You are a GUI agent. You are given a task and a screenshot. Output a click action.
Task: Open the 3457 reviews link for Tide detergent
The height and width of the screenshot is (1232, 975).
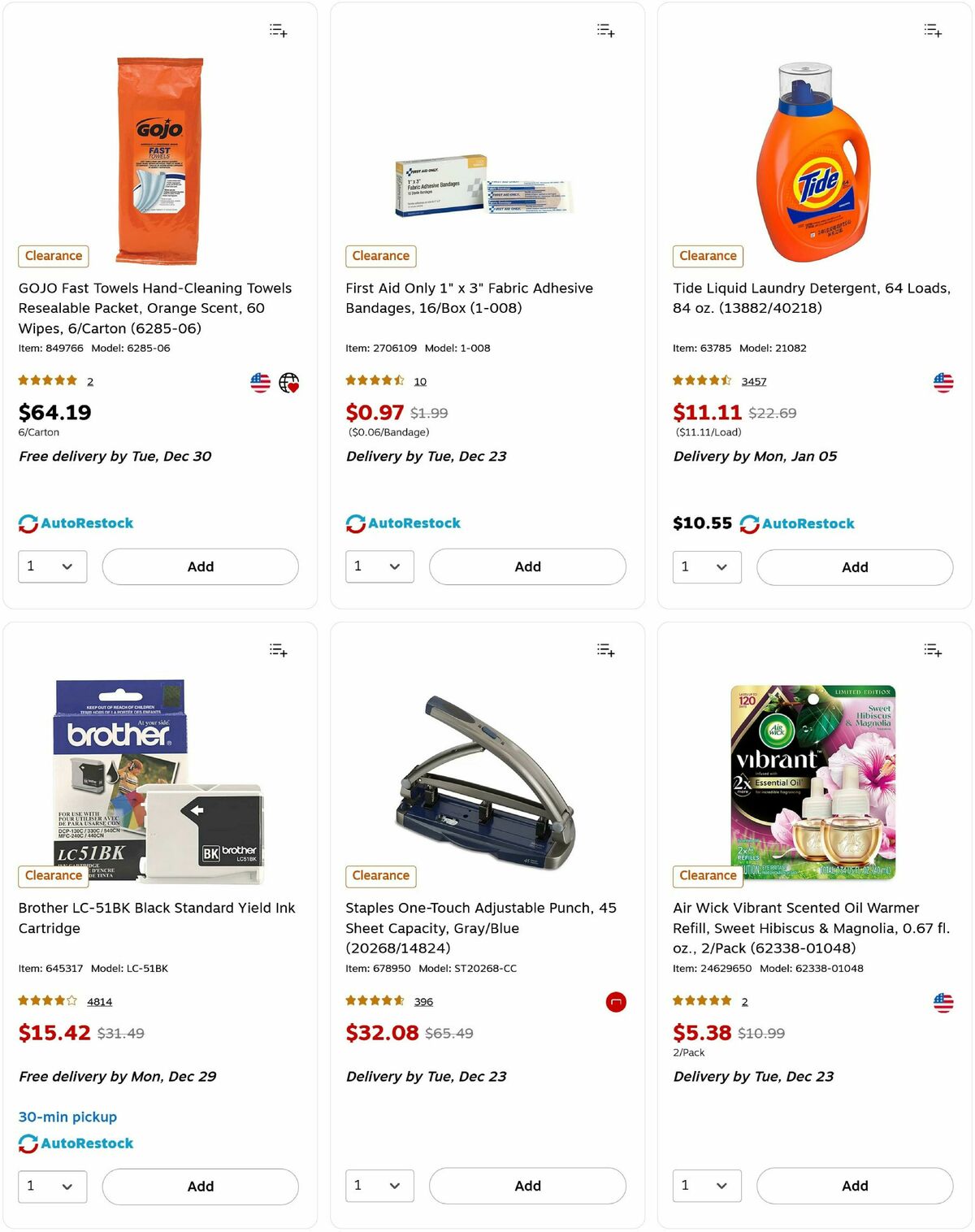754,380
